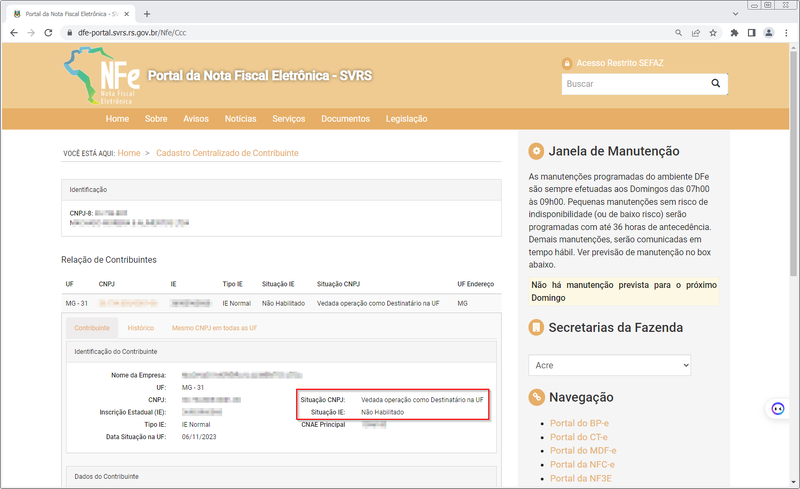Screen dimensions: 800x489
Task: Reload the page with refresh icon
Action: [x=48, y=33]
